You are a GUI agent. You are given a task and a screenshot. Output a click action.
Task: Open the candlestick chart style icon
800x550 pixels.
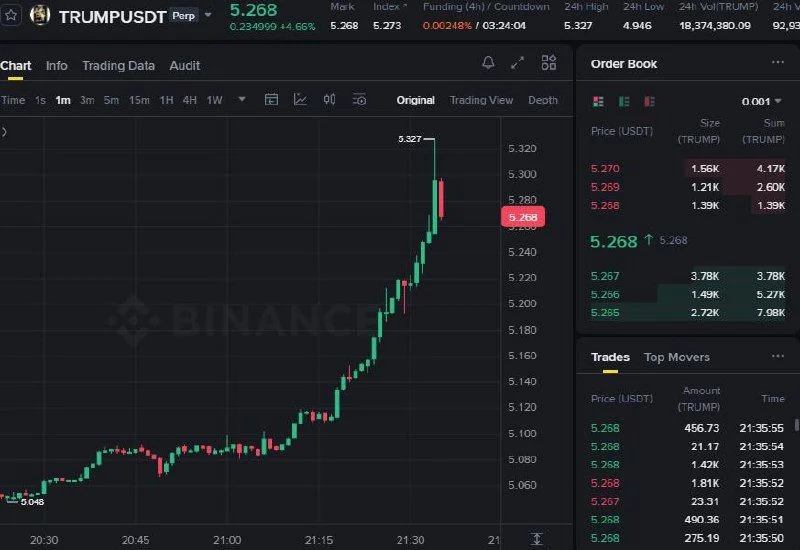pyautogui.click(x=330, y=99)
